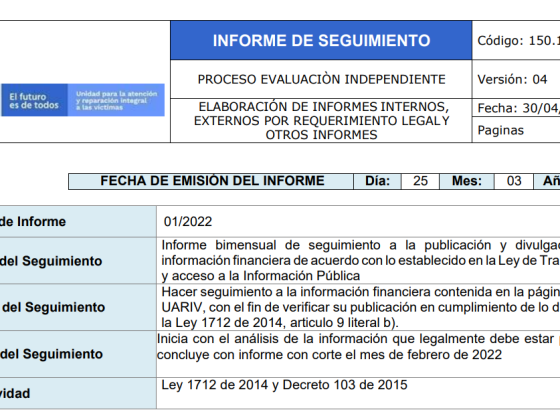Click the 'Paginas' cell

click(516, 130)
